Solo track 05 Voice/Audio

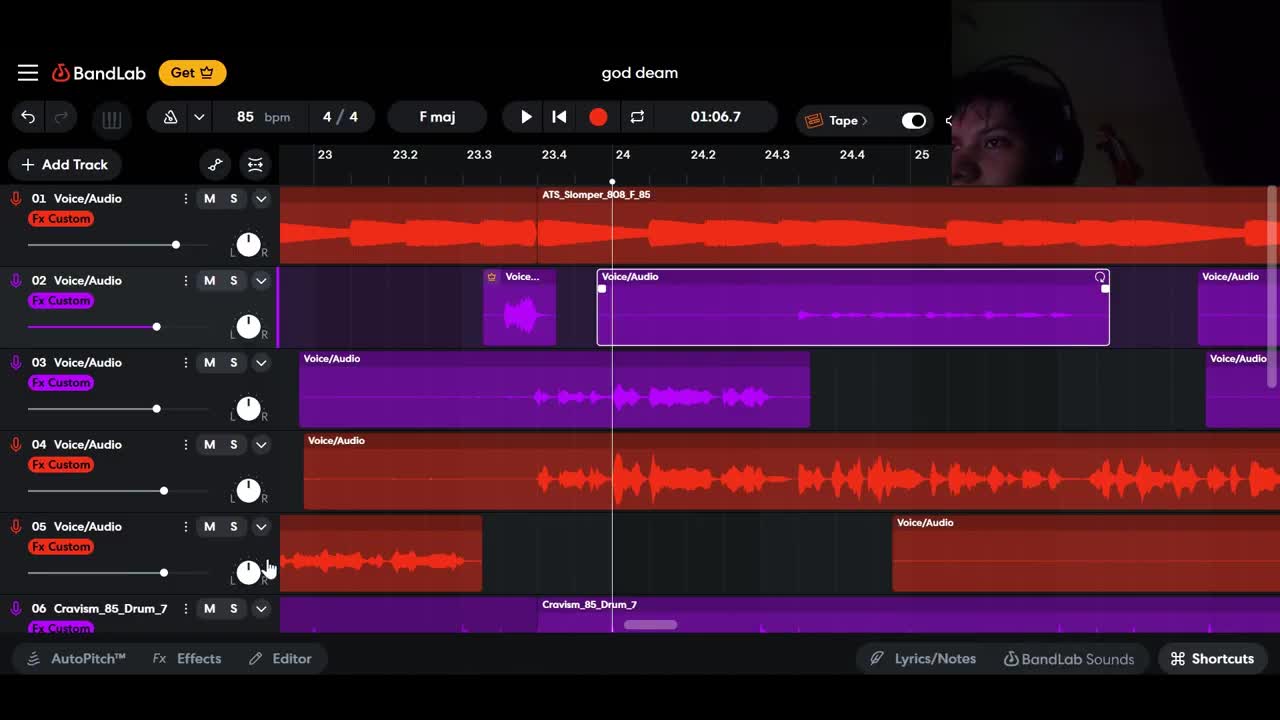click(234, 527)
